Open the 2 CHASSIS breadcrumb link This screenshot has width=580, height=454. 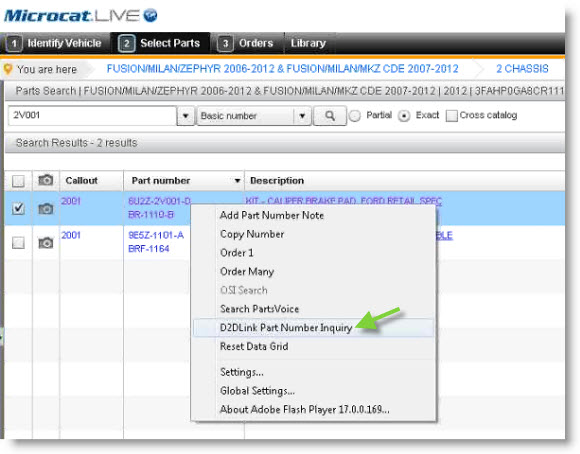(x=522, y=69)
